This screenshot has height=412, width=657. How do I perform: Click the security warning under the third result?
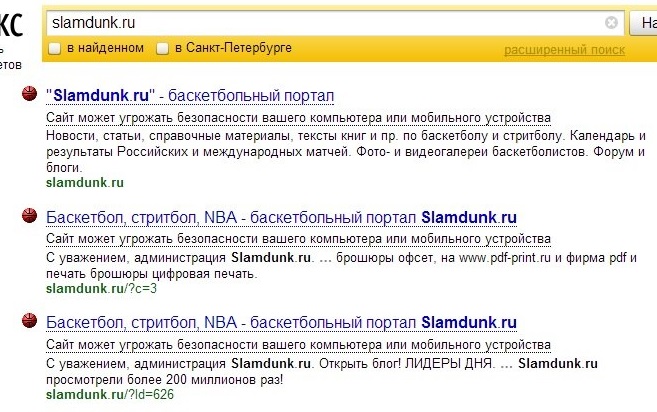pyautogui.click(x=298, y=345)
